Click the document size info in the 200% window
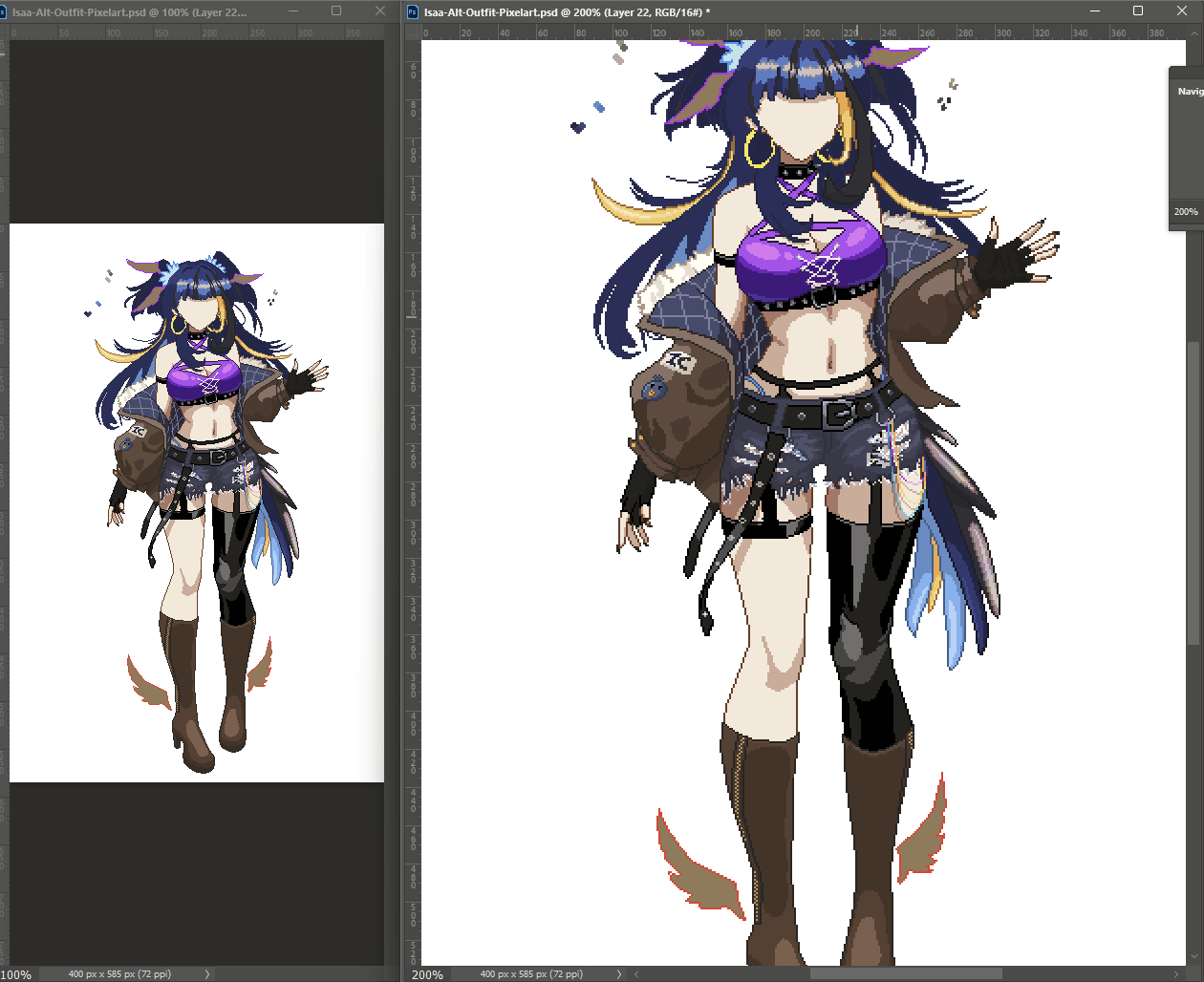Viewport: 1204px width, 982px height. click(531, 974)
